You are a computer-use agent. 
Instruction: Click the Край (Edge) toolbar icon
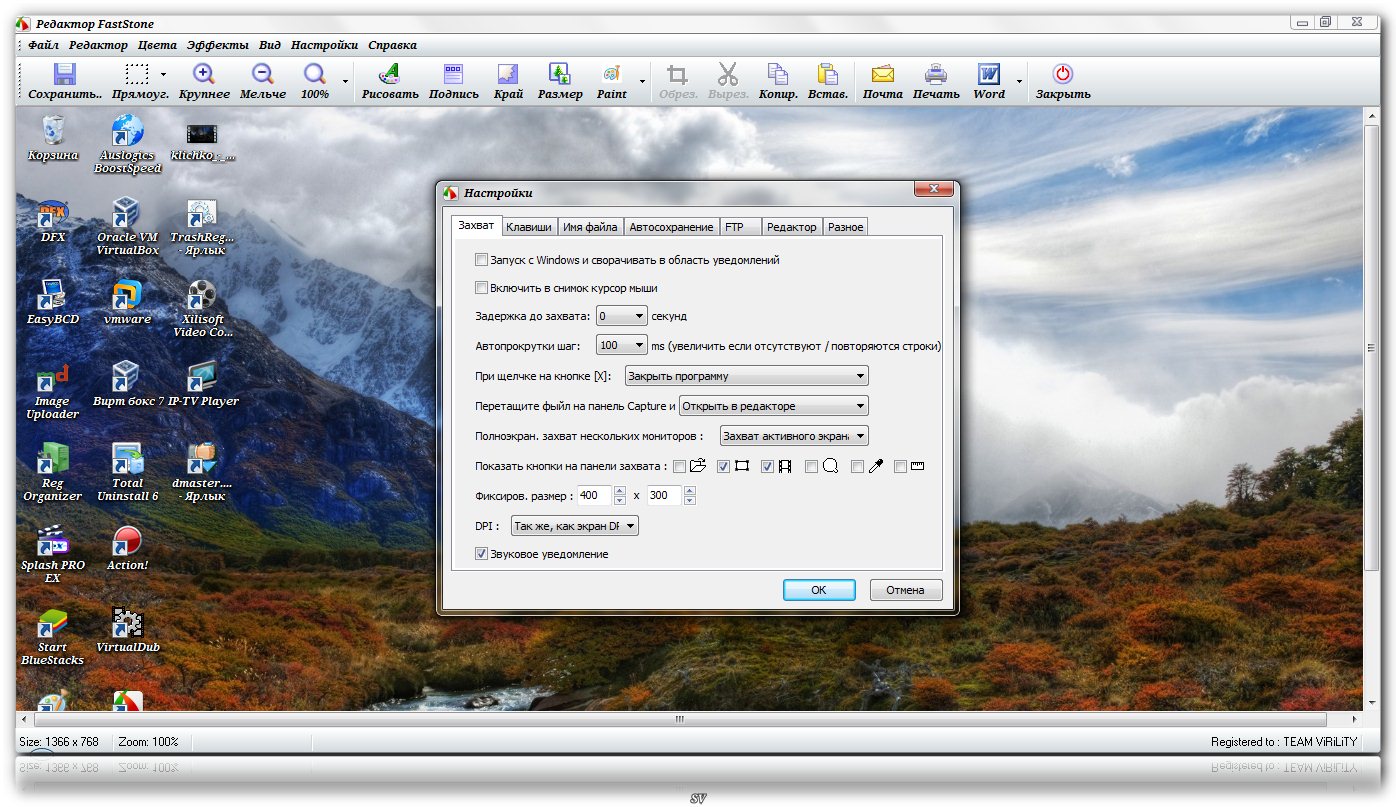[508, 75]
